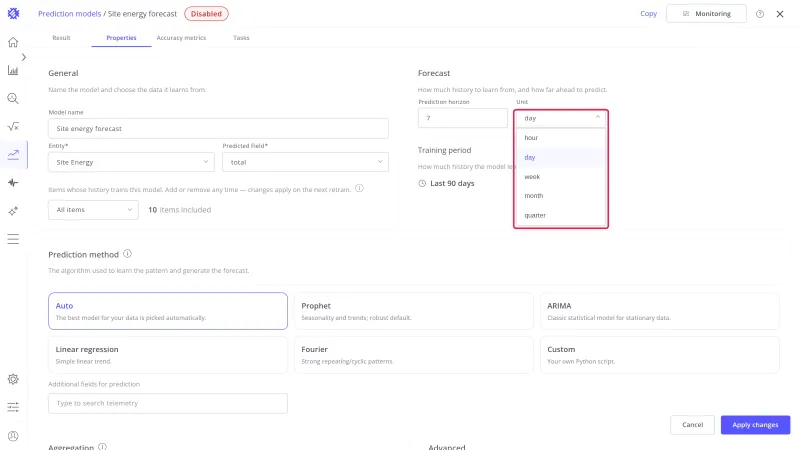Click the info icon next to Aggregation
800x450 pixels.
tap(103, 447)
